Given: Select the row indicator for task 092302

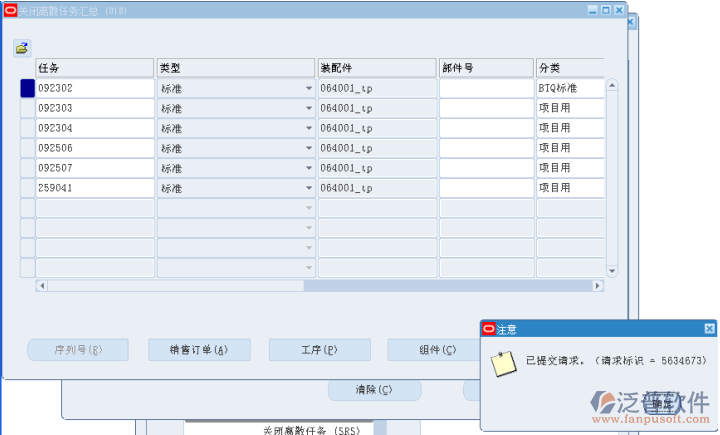Looking at the screenshot, I should [27, 88].
